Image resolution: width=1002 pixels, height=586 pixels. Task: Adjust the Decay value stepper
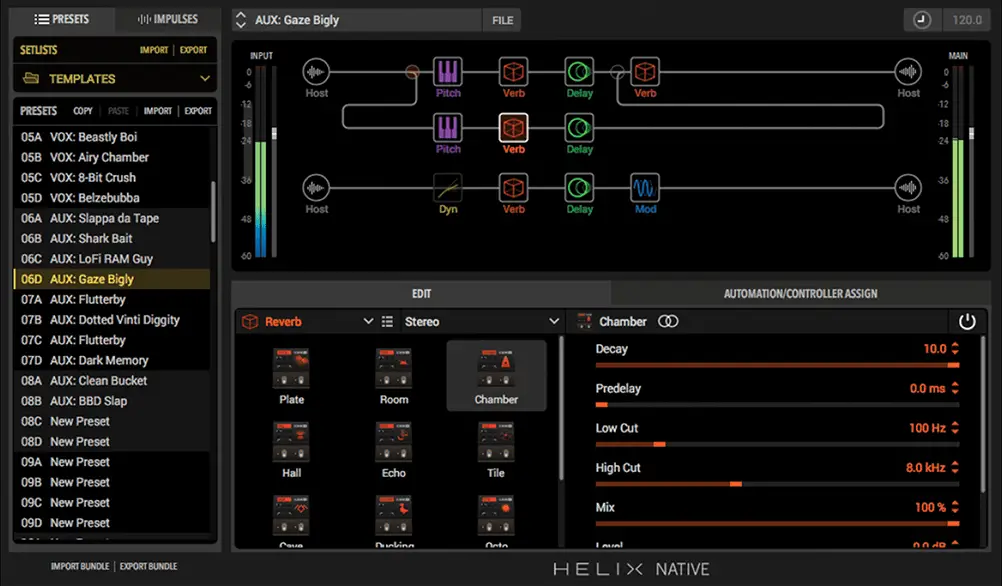[x=955, y=349]
